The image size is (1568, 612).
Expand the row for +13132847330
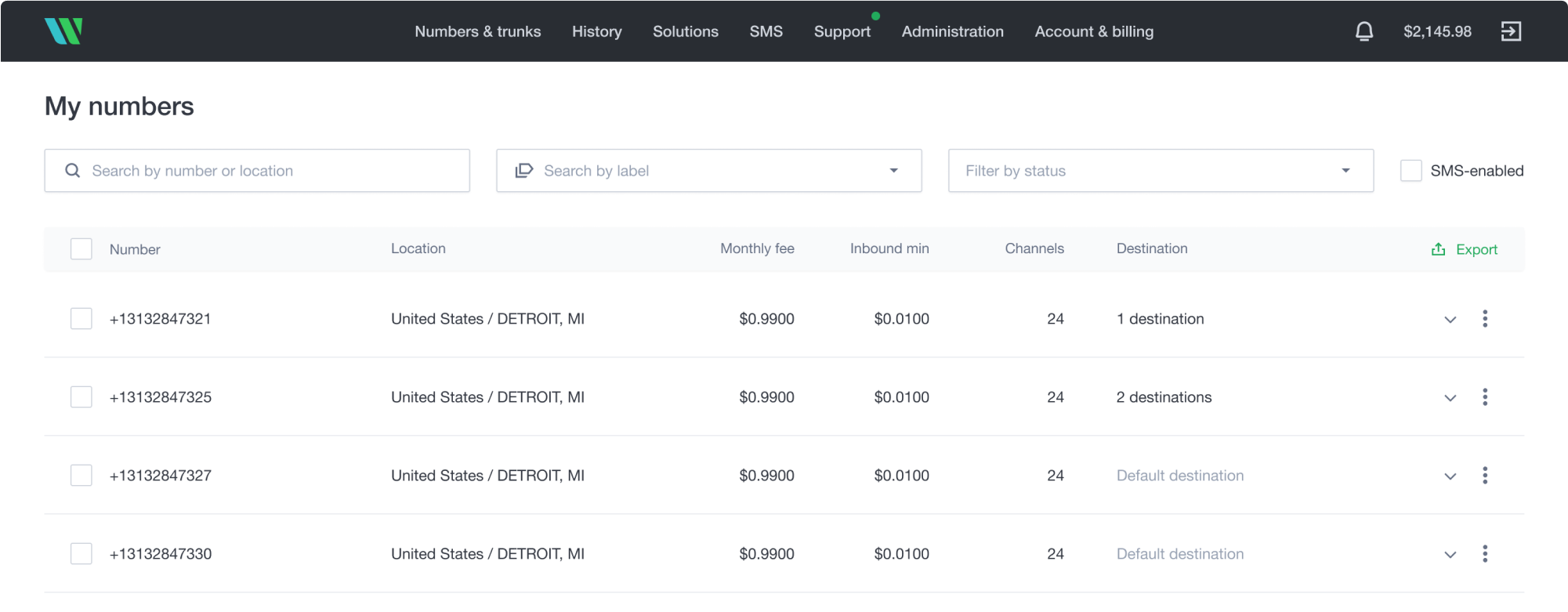click(x=1450, y=555)
